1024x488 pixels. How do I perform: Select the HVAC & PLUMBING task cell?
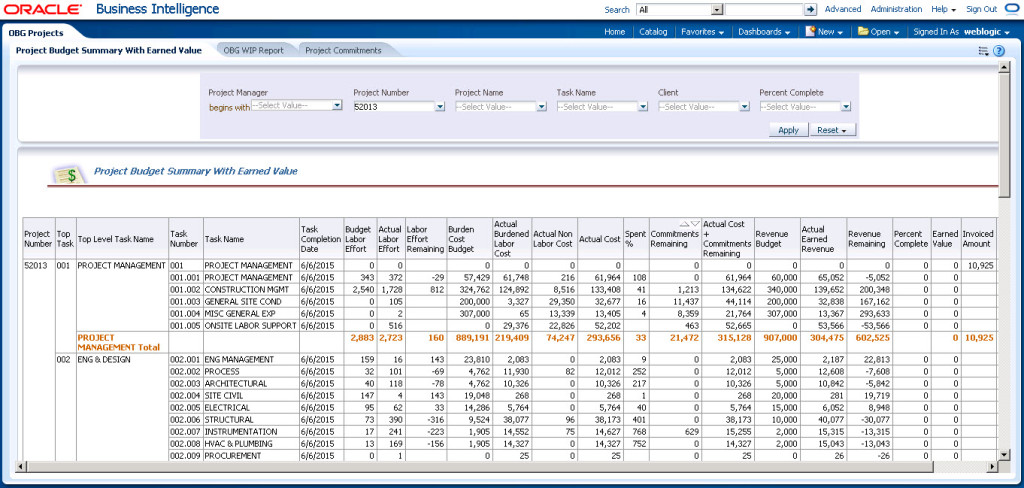[251, 444]
